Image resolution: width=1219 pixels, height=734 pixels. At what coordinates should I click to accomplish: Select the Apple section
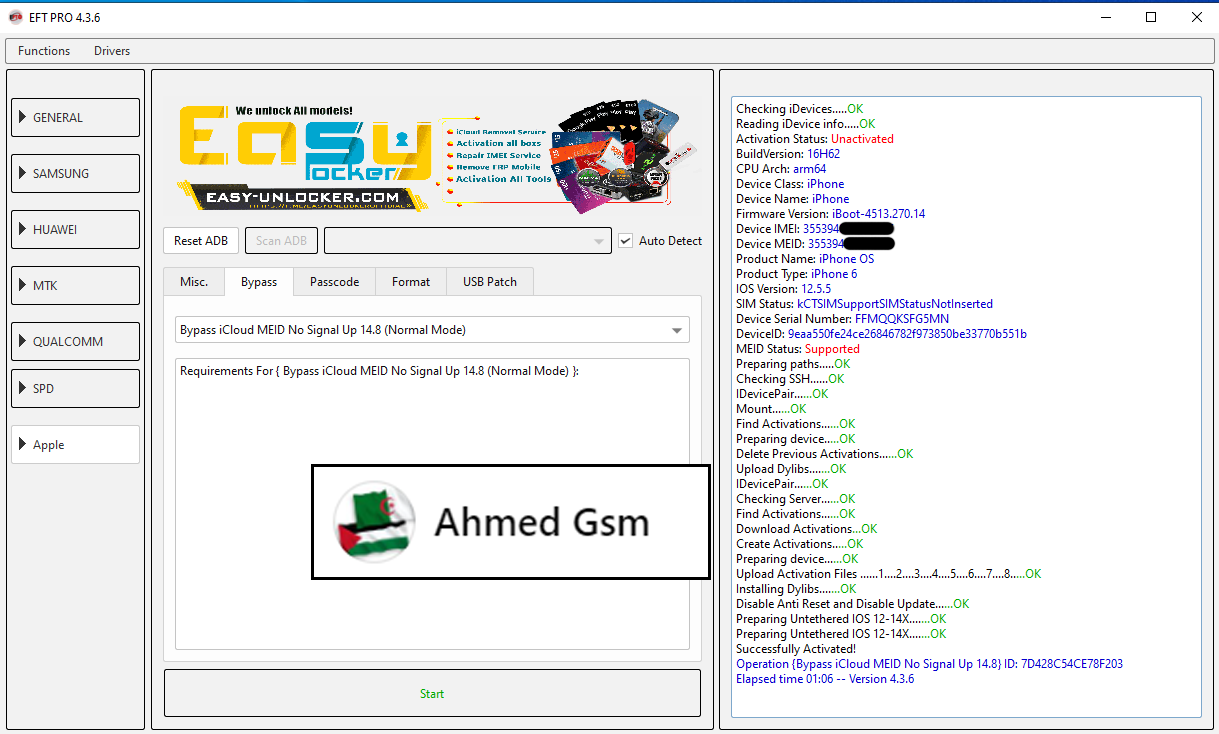pyautogui.click(x=75, y=444)
